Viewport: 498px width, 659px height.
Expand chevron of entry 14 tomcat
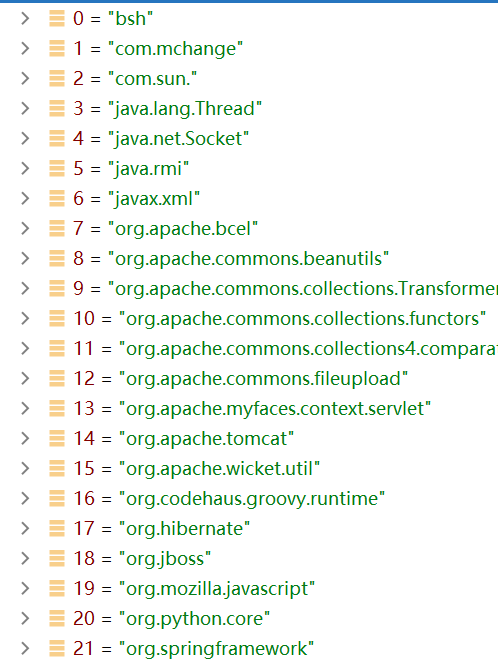coord(25,438)
